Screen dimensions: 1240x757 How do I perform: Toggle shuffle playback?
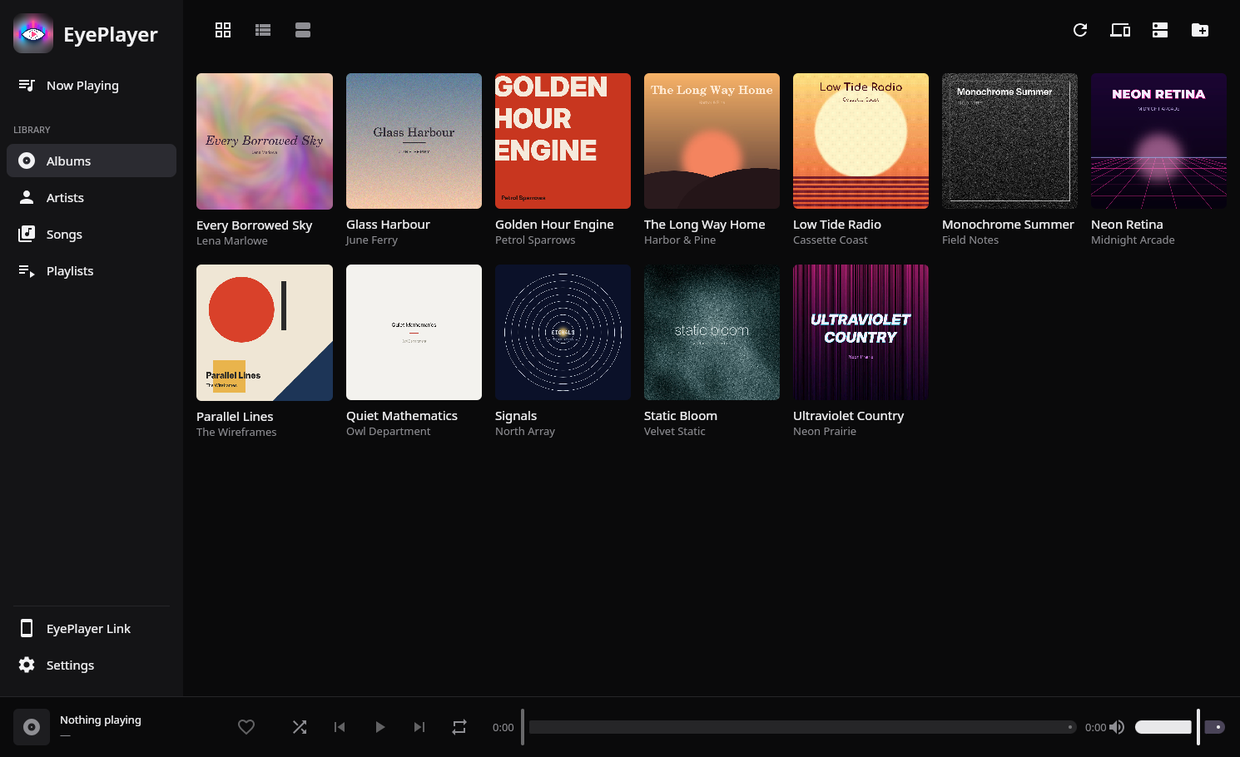coord(299,727)
